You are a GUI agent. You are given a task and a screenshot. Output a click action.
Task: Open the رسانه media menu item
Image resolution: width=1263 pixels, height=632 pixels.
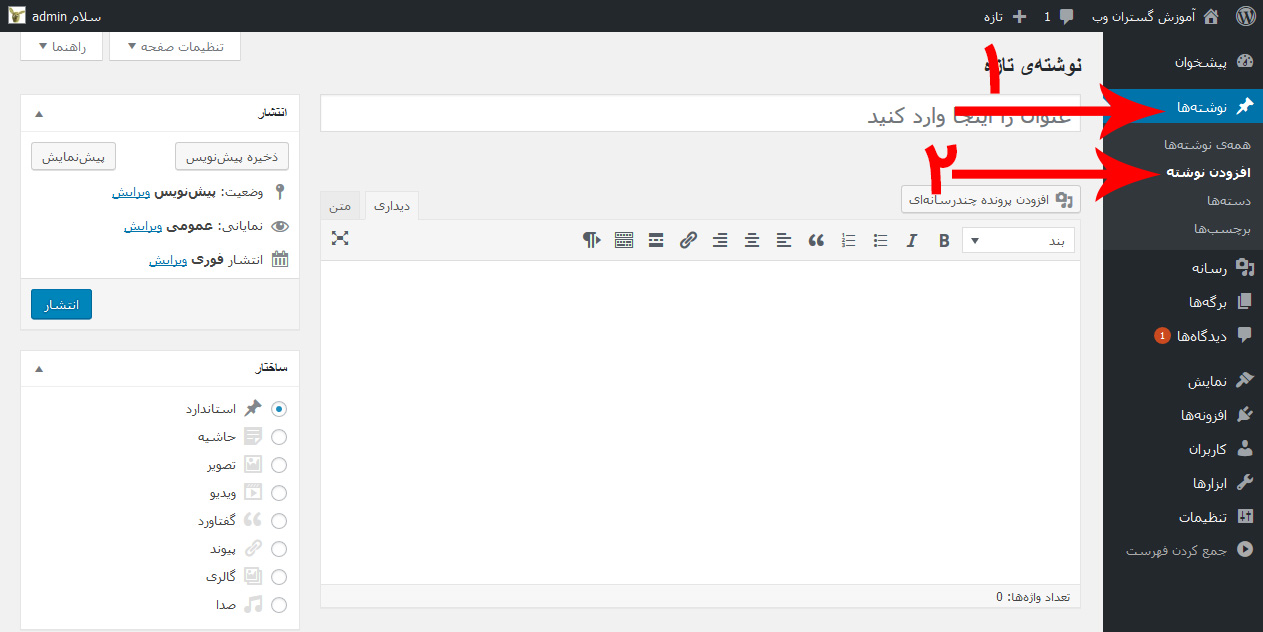click(x=1208, y=268)
